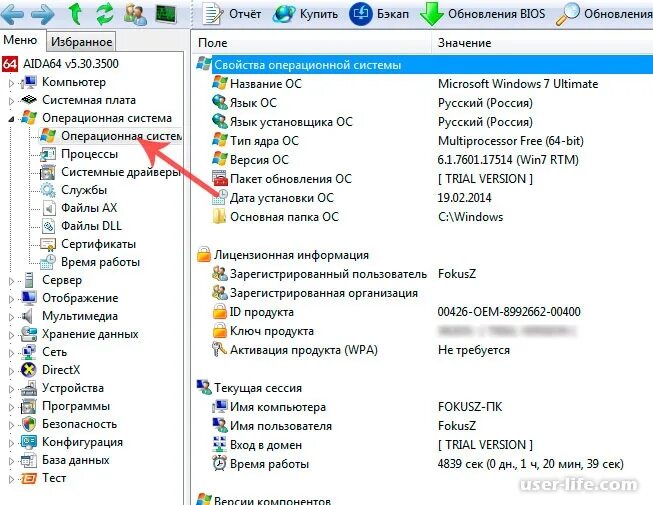Switch to the Меню tab
The height and width of the screenshot is (505, 653).
(20, 40)
